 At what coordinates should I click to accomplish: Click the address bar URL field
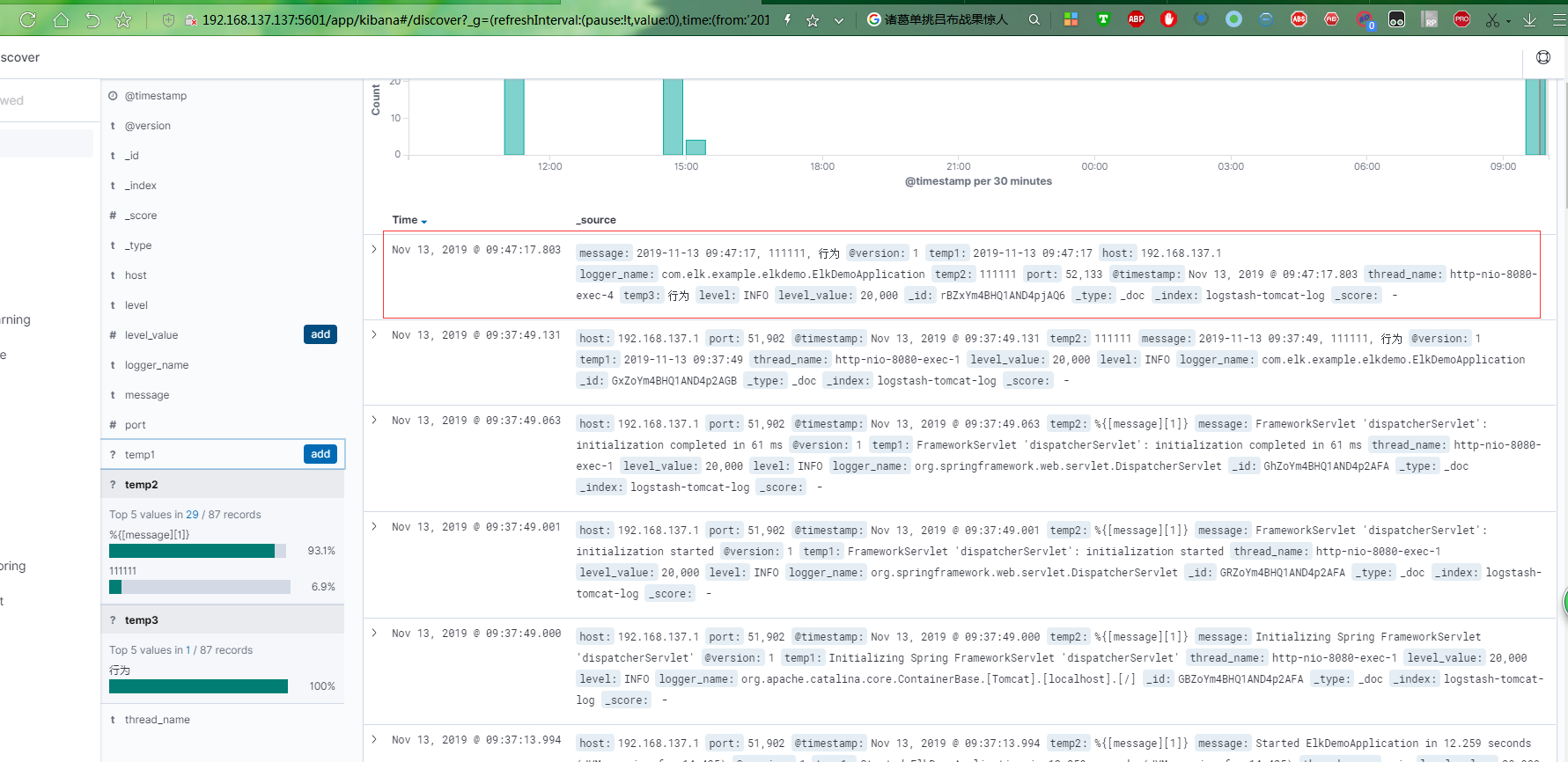point(486,19)
